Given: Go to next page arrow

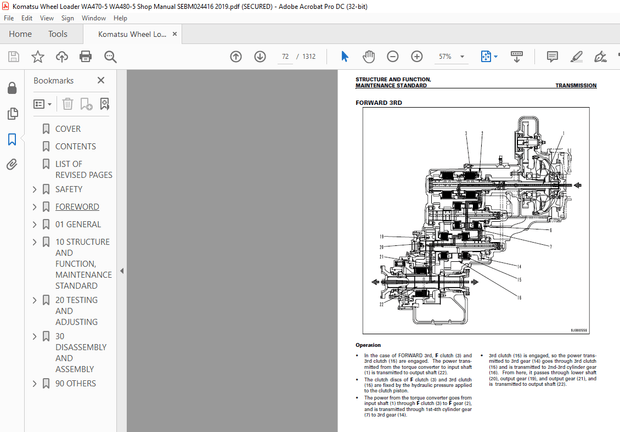Looking at the screenshot, I should [260, 57].
